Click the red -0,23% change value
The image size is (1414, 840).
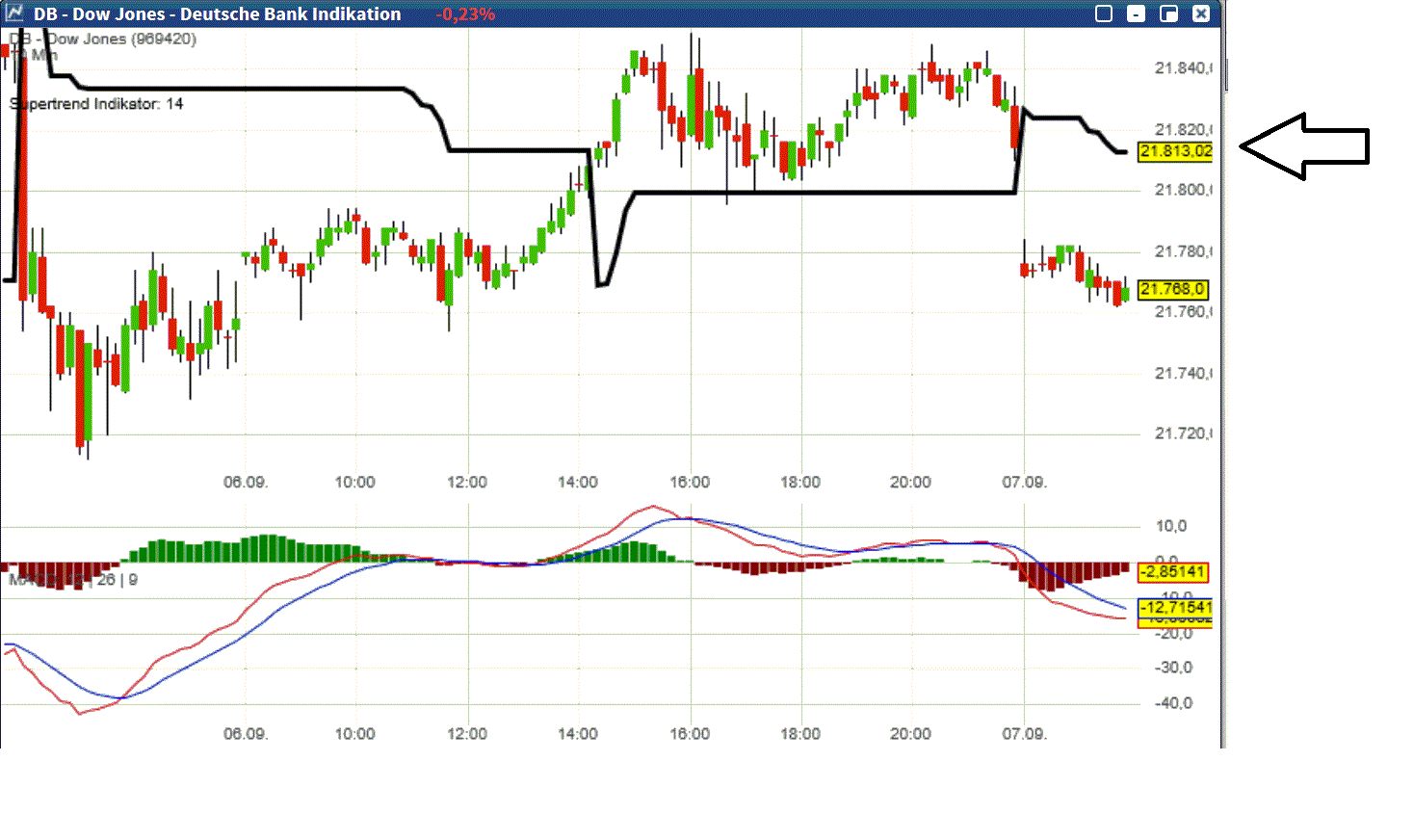click(465, 14)
